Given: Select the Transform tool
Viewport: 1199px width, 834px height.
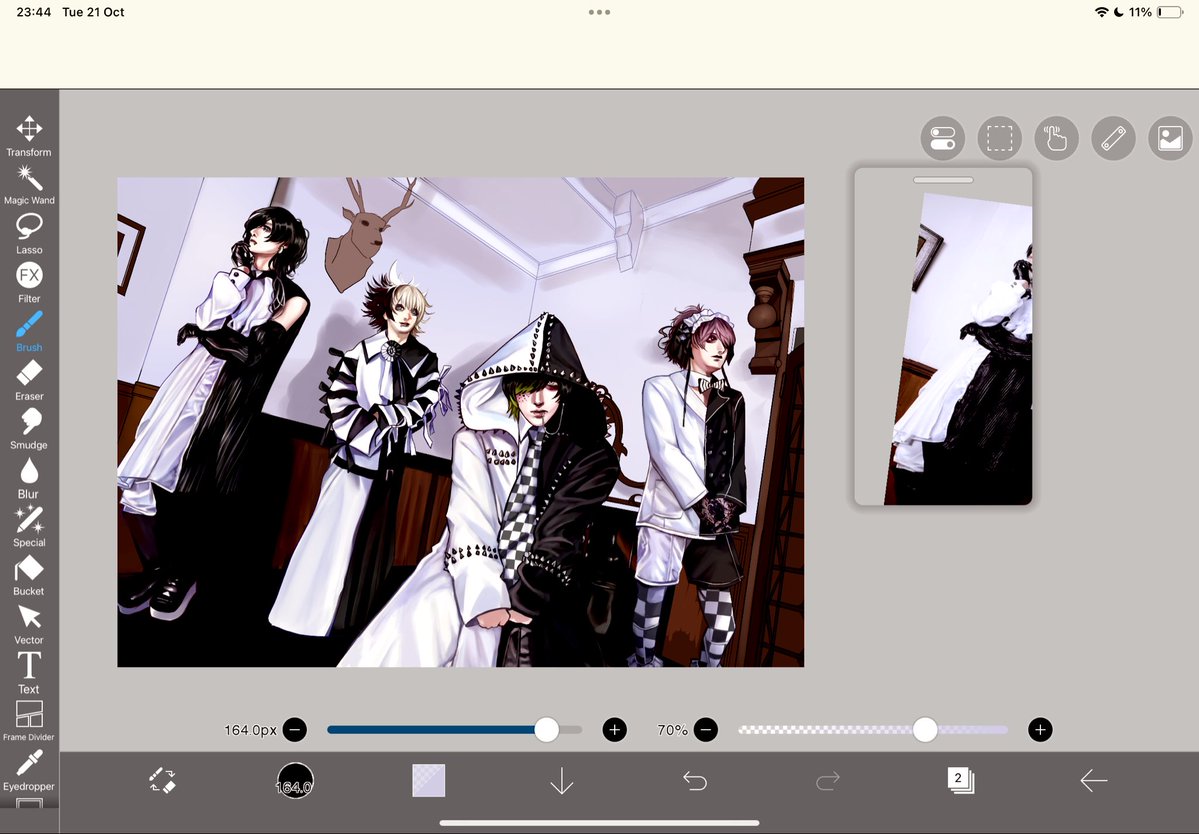Looking at the screenshot, I should [x=29, y=136].
